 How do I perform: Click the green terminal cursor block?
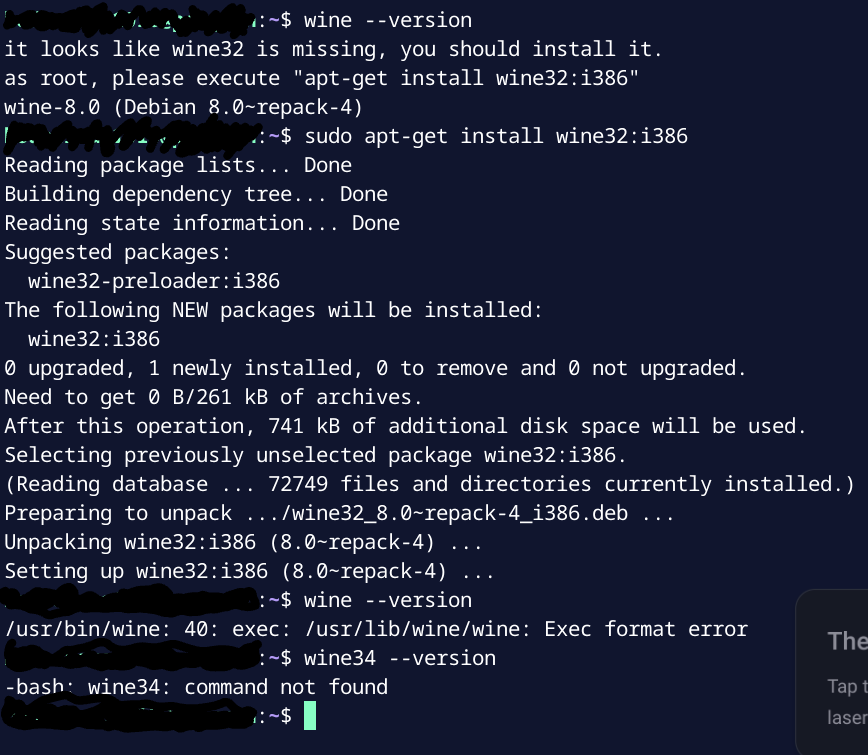pyautogui.click(x=310, y=716)
